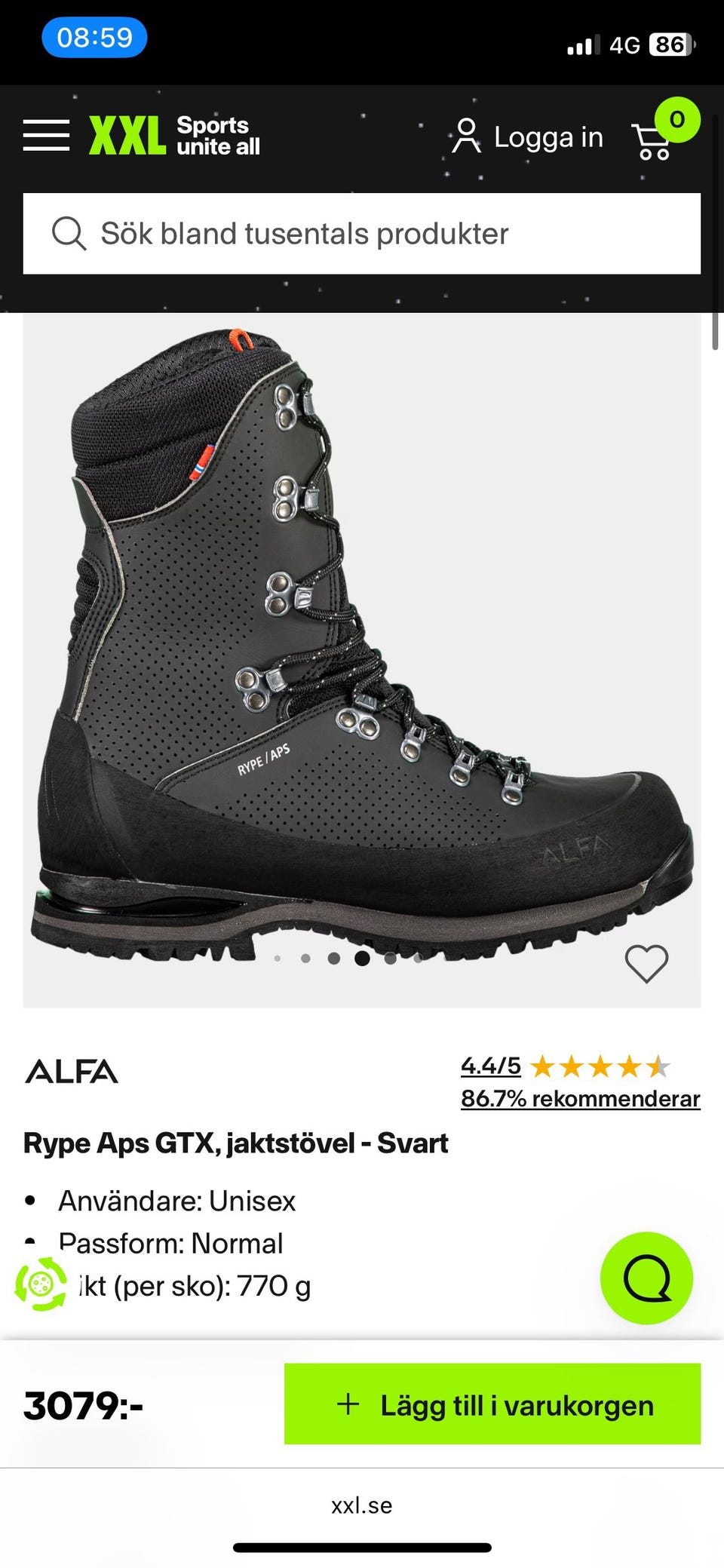Image resolution: width=724 pixels, height=1568 pixels.
Task: Click the star rating icons
Action: click(600, 1066)
